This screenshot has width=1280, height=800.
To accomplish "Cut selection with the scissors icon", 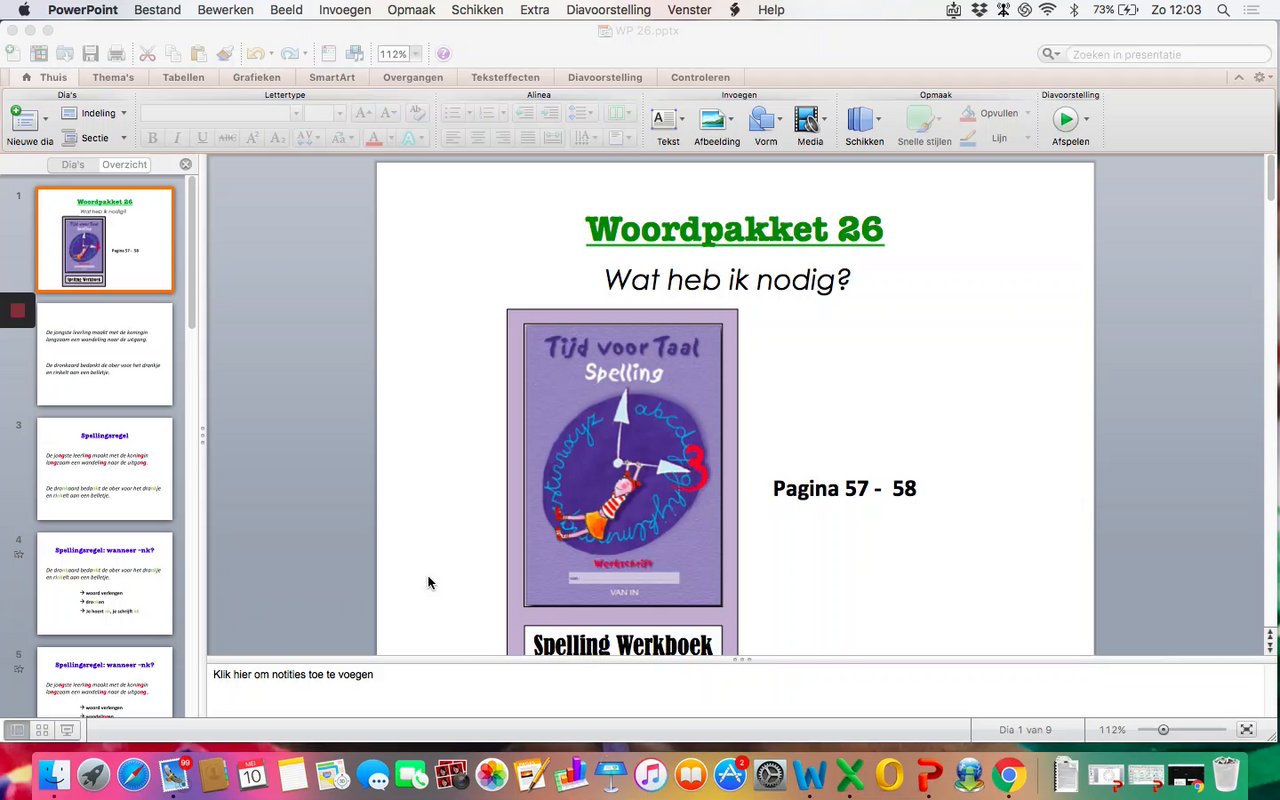I will click(148, 54).
